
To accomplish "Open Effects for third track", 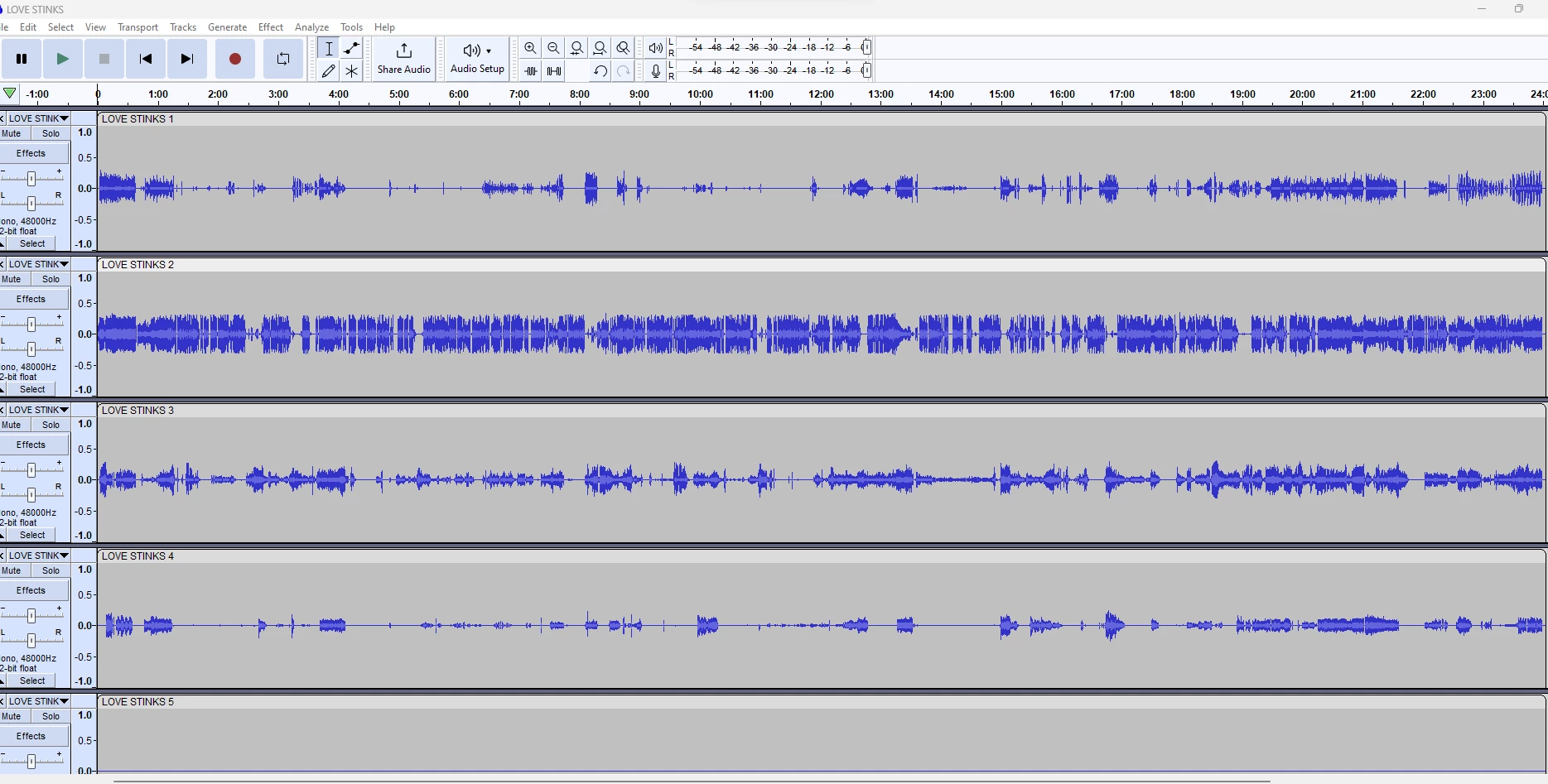I will [x=31, y=445].
